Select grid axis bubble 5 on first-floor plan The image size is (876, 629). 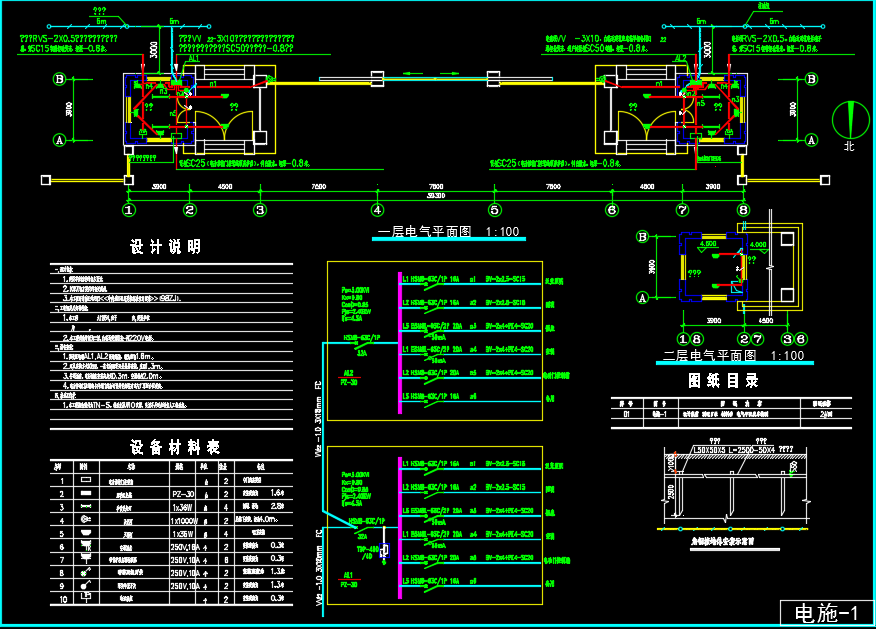tap(494, 210)
